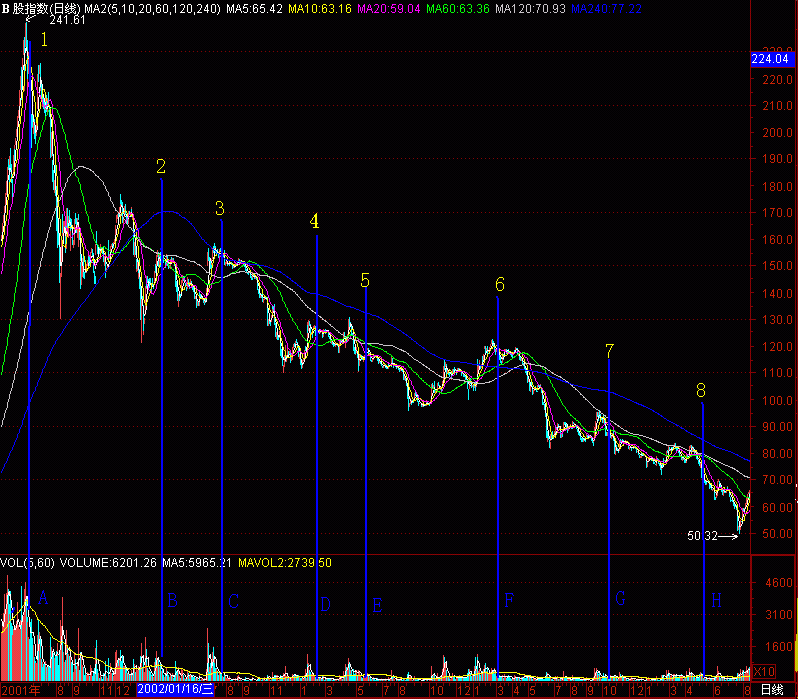Click the 50.32 low price annotation

[x=703, y=536]
